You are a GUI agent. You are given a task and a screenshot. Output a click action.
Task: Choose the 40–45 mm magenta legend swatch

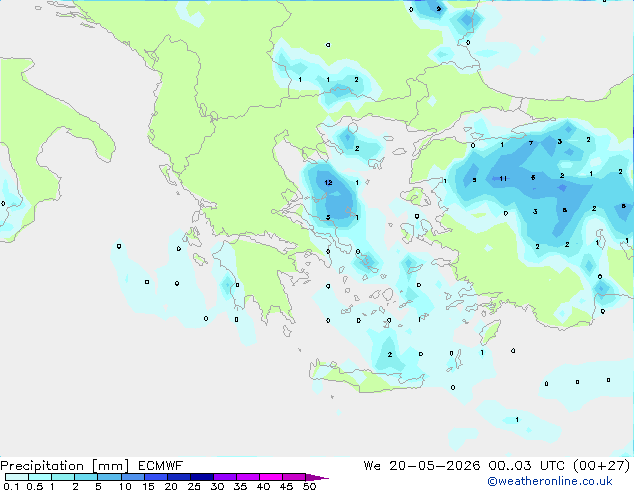tap(271, 477)
